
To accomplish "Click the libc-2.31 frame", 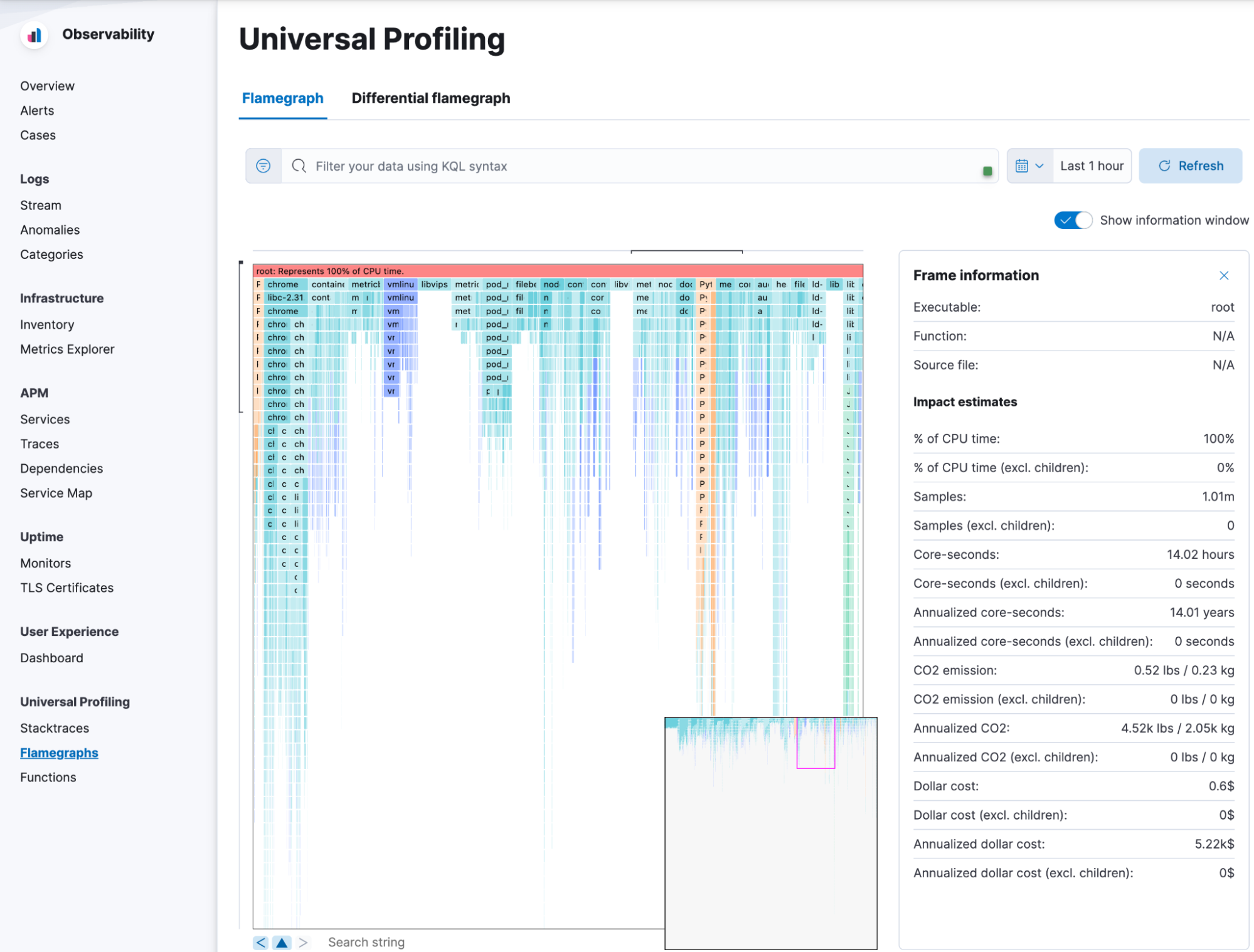I will (285, 297).
